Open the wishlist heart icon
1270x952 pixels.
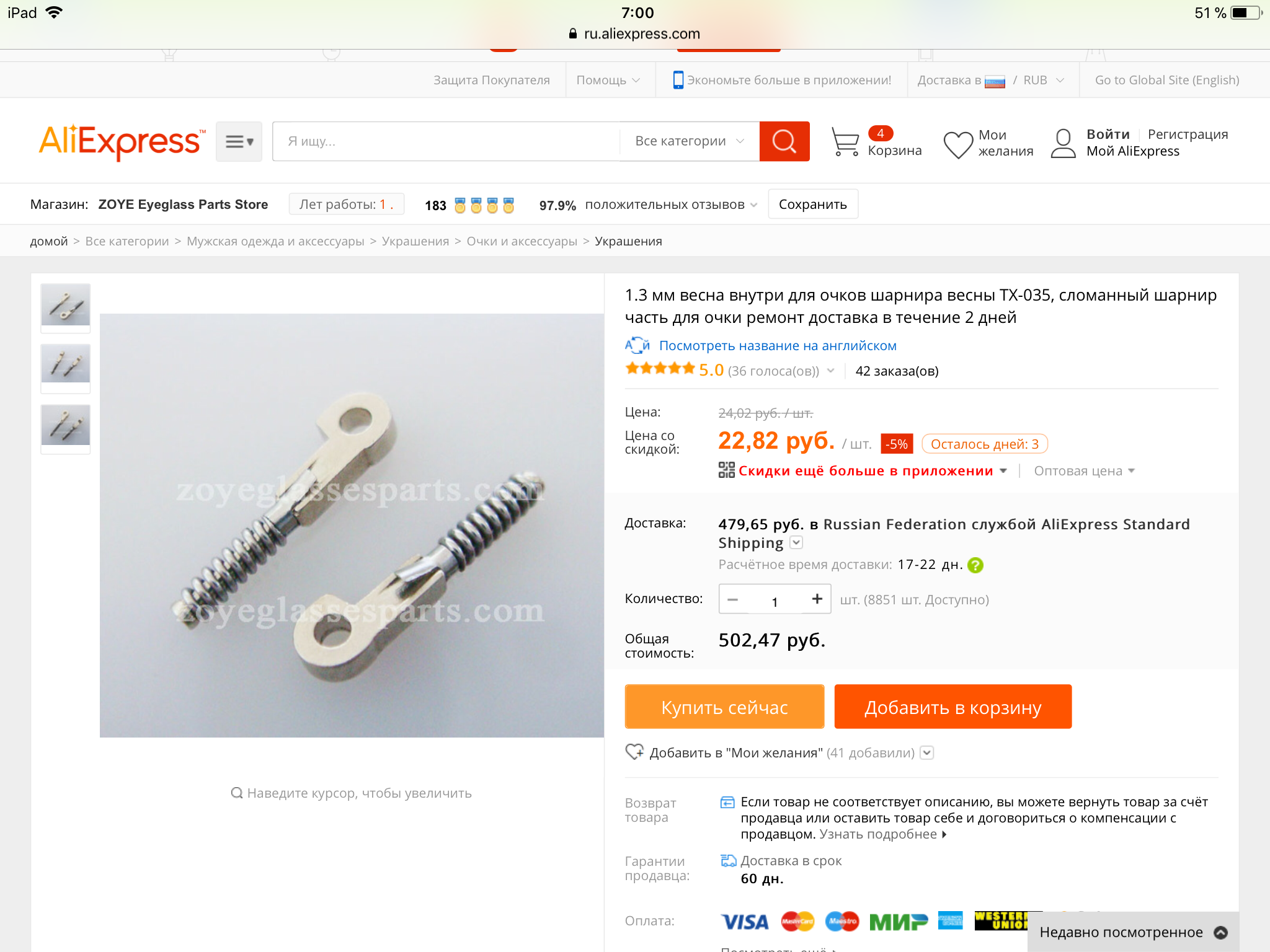point(957,144)
